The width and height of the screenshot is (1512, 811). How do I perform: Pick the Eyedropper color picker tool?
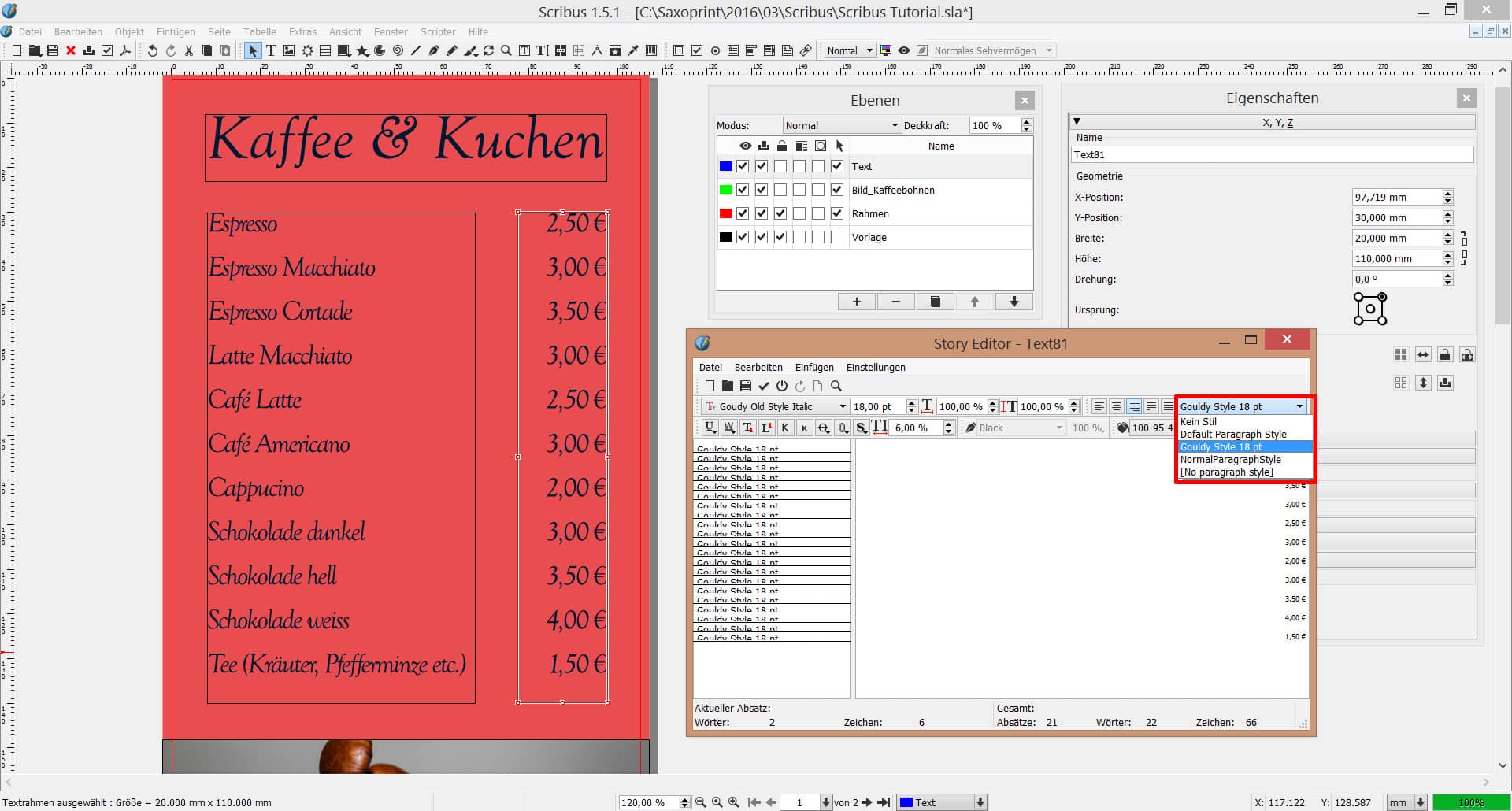634,50
